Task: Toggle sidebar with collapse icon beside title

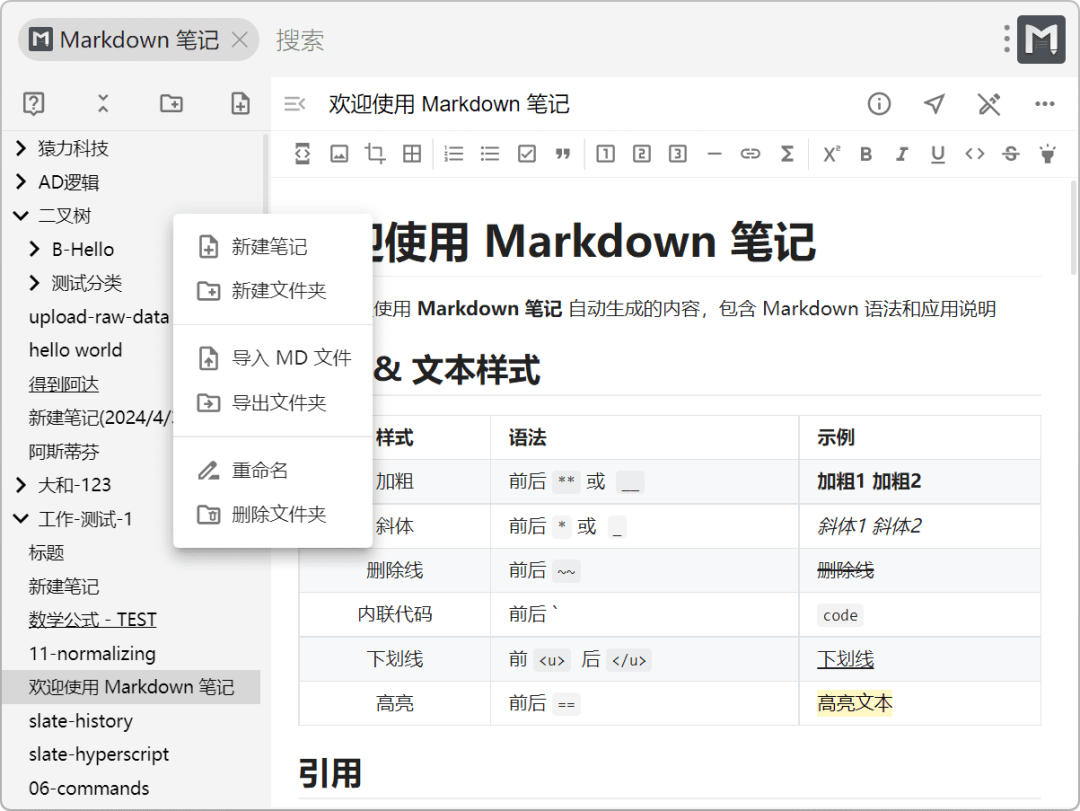Action: tap(295, 104)
